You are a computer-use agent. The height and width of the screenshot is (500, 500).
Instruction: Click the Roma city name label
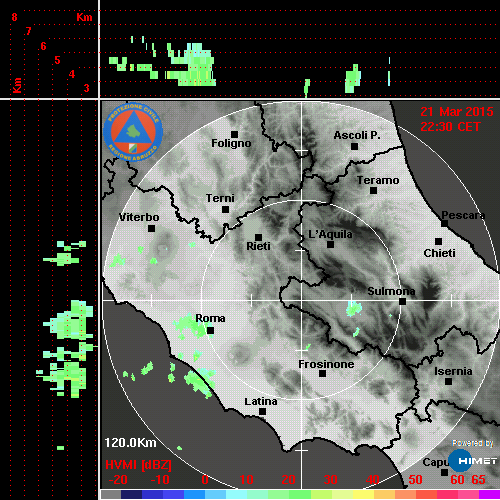pos(210,318)
